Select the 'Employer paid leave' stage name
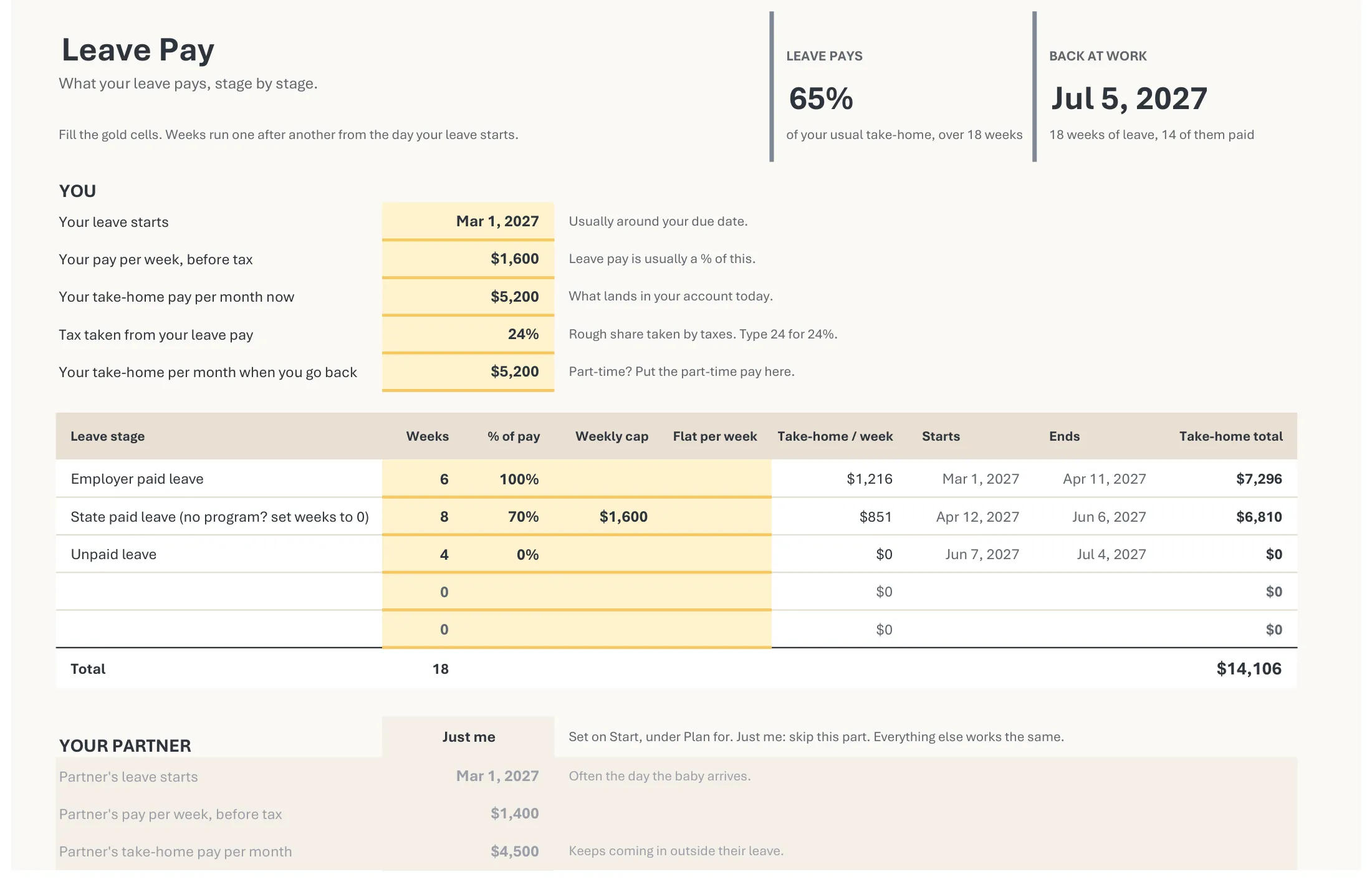The height and width of the screenshot is (882, 1372). (x=137, y=479)
